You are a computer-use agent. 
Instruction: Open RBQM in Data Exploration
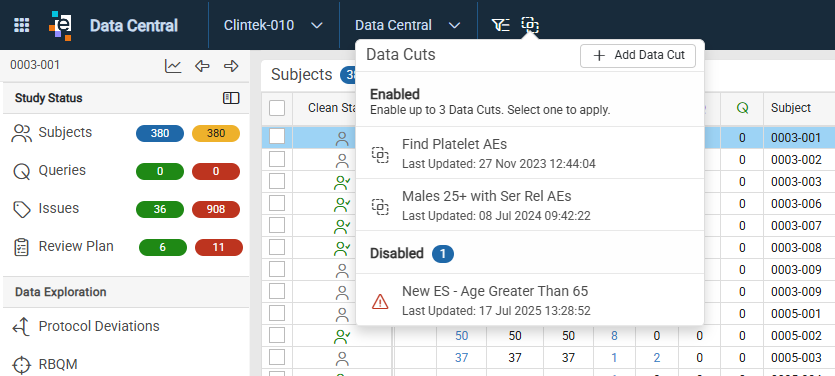(x=58, y=365)
